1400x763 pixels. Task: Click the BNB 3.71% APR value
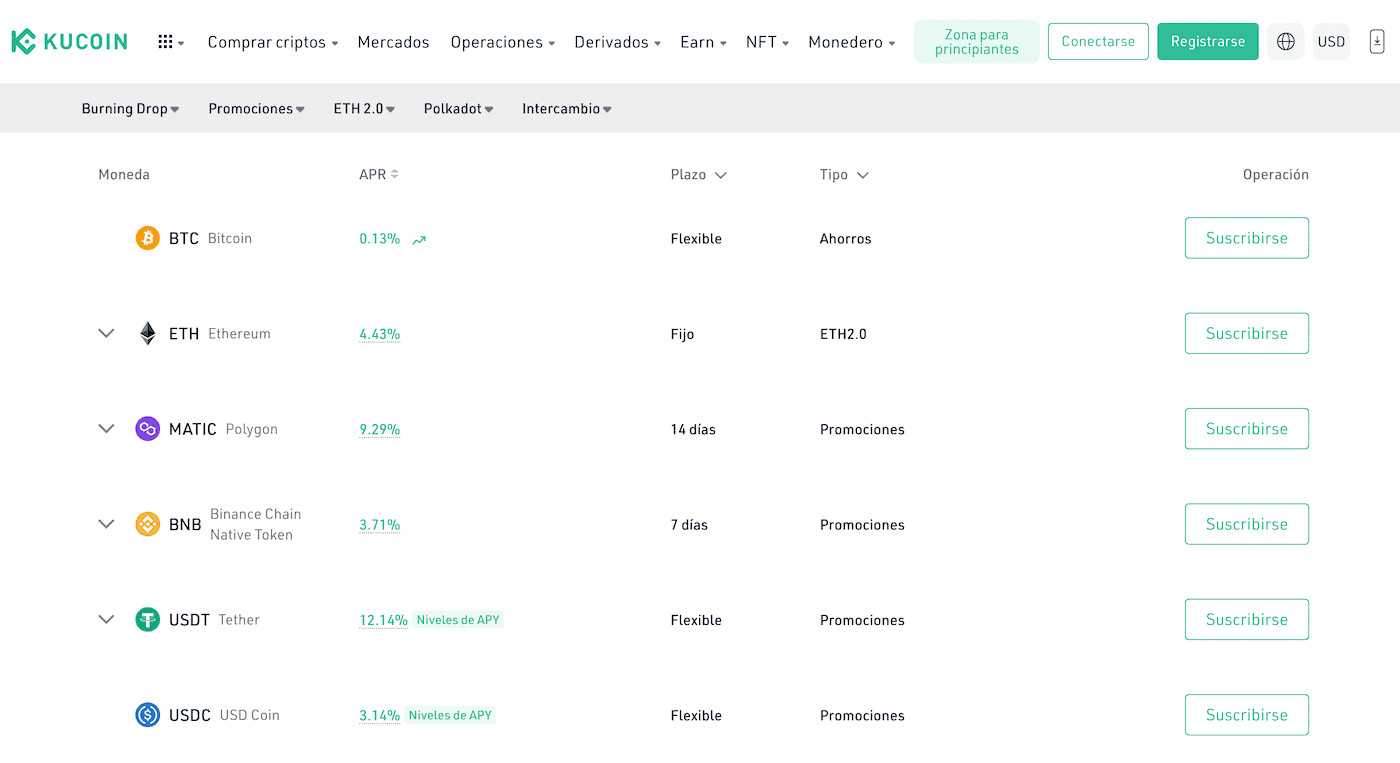[x=380, y=525]
